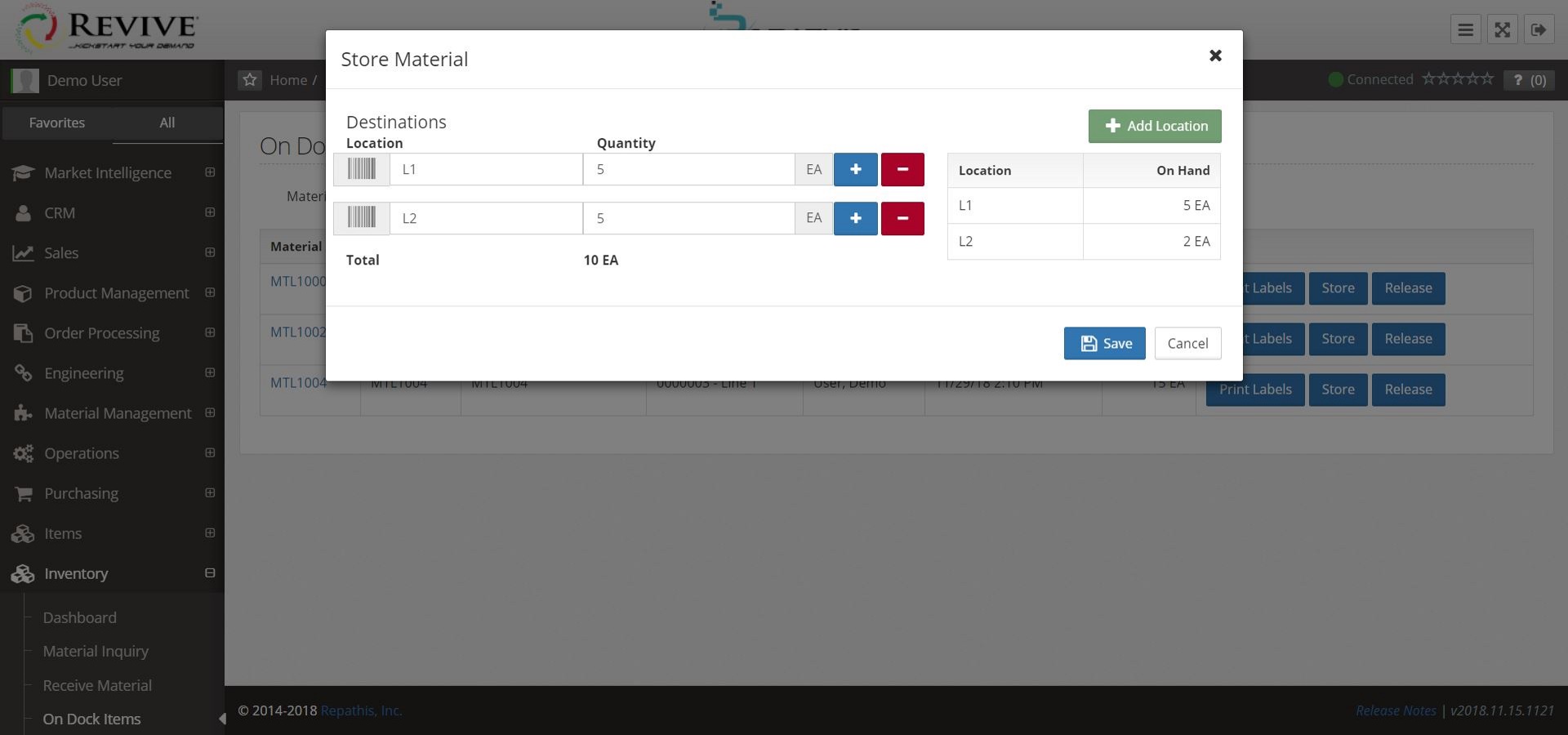Screen dimensions: 1568x735
Task: Cancel the Store Material dialog
Action: [1187, 343]
